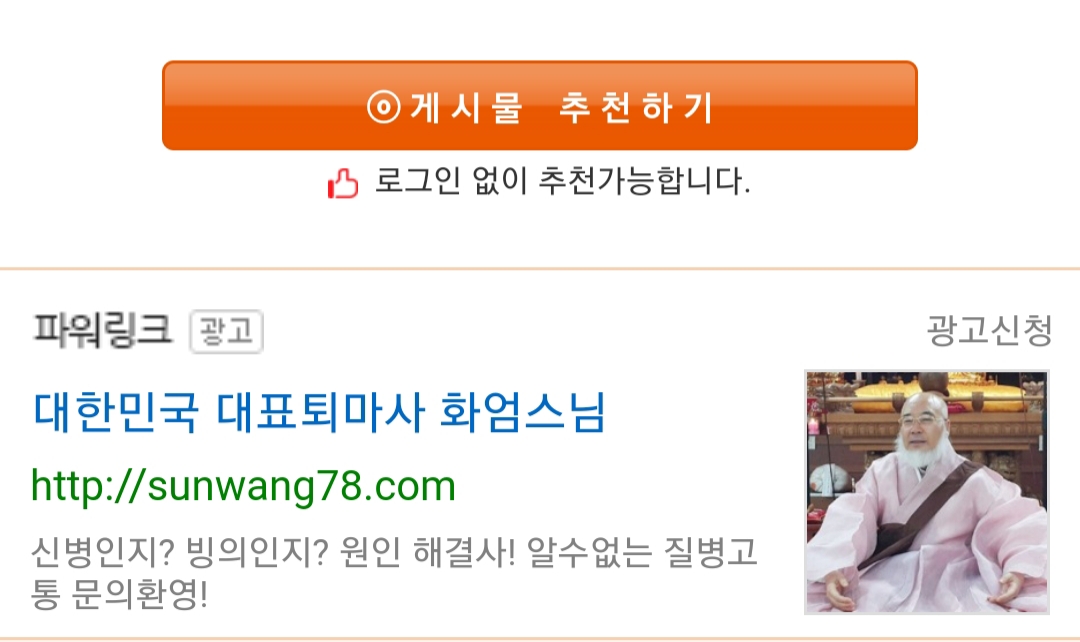The image size is (1080, 642).
Task: Click the sunwang78 domain text
Action: (x=254, y=486)
